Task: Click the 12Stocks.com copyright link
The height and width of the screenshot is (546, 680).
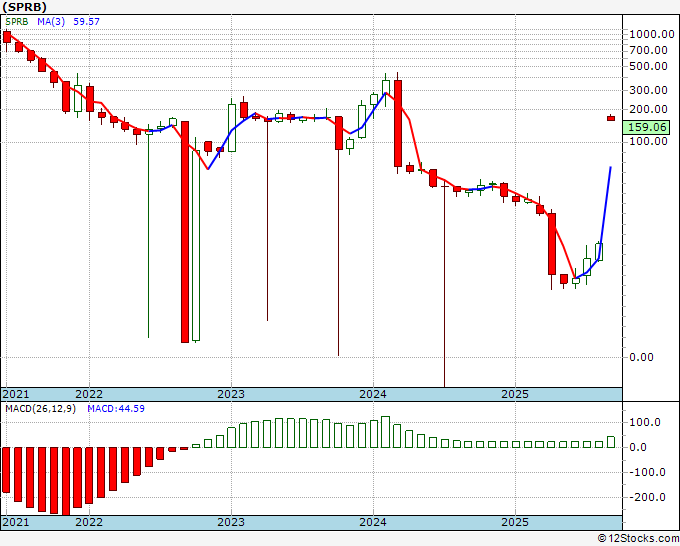Action: [638, 539]
